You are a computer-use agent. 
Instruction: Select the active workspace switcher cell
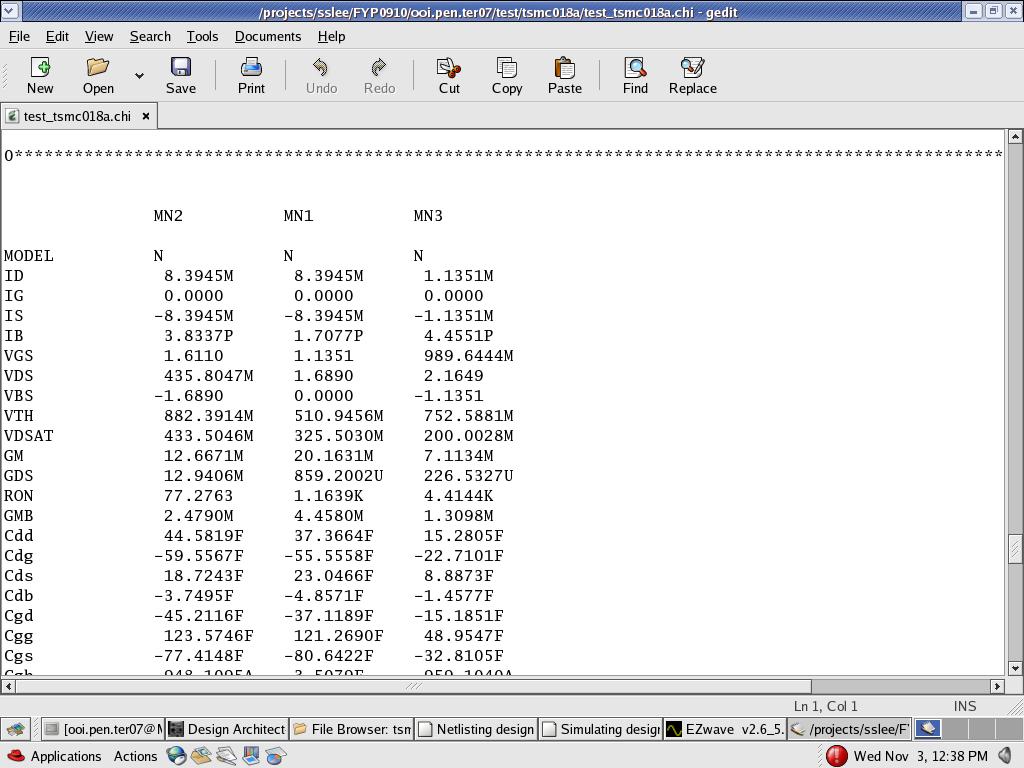927,729
